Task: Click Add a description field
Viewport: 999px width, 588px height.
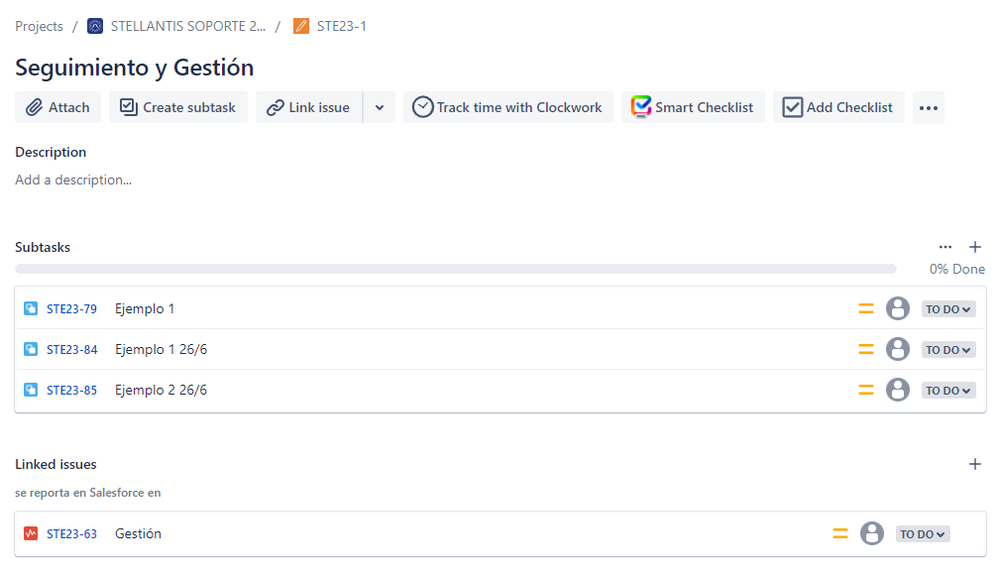Action: (x=73, y=180)
